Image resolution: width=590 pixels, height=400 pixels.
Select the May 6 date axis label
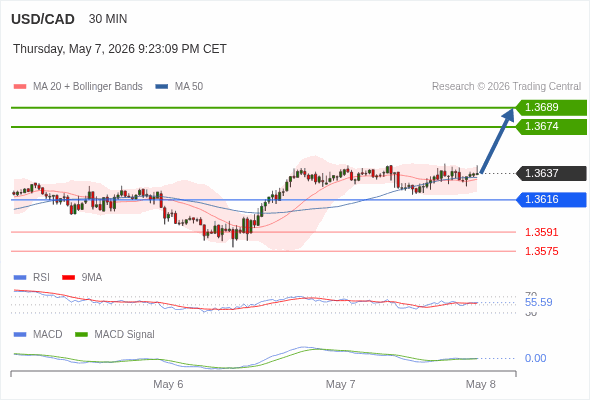point(168,384)
